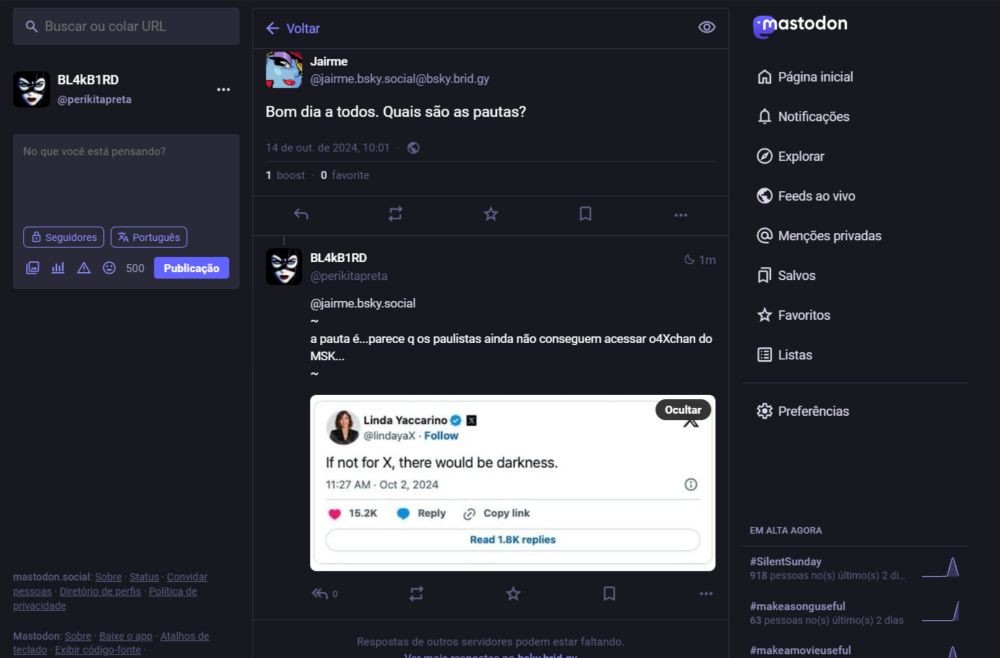
Task: Click Follow link in embedded tweet
Action: coord(441,436)
